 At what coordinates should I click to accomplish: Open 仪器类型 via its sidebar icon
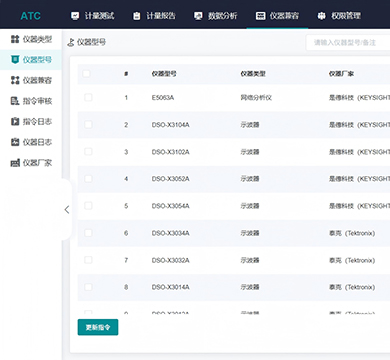tap(15, 39)
